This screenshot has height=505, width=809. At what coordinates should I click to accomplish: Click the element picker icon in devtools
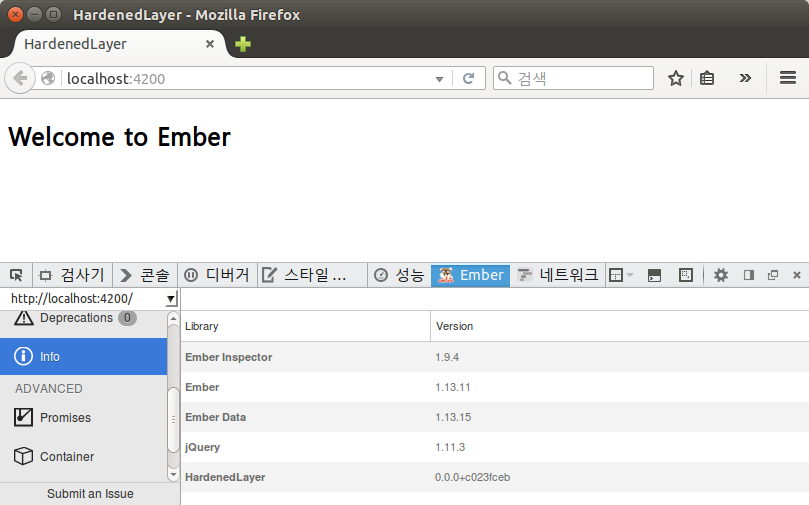(x=16, y=275)
